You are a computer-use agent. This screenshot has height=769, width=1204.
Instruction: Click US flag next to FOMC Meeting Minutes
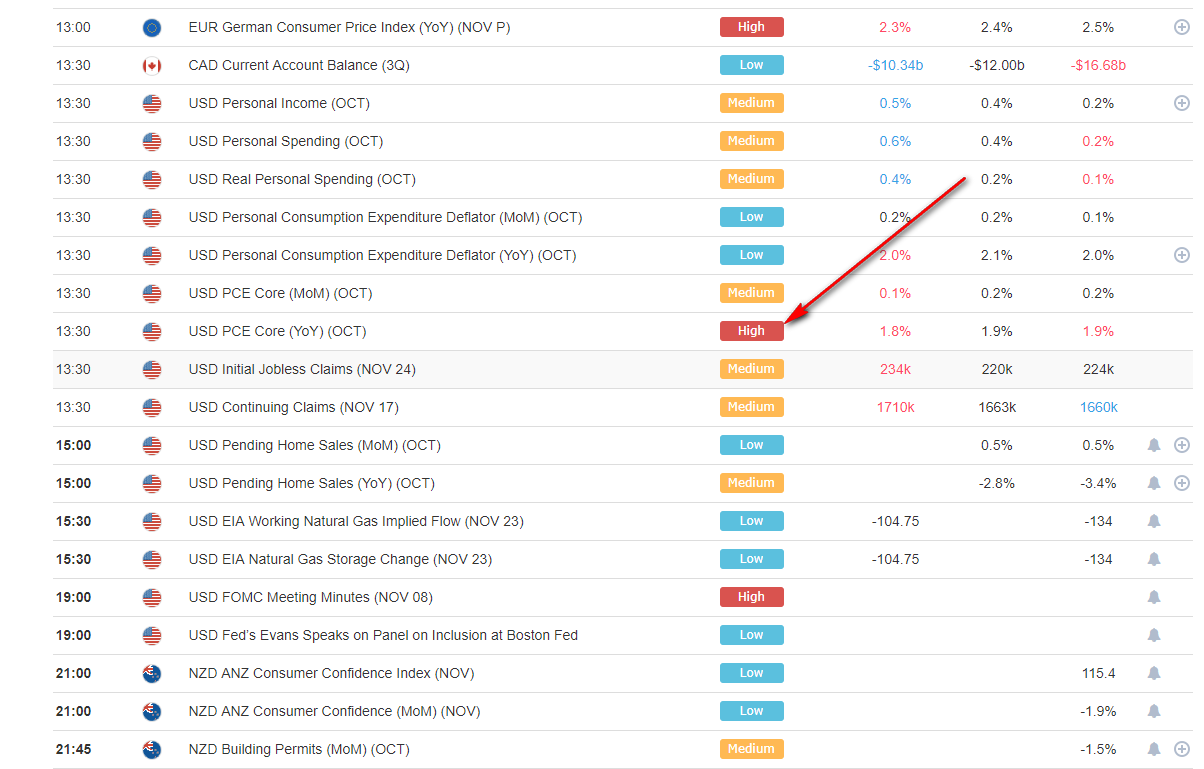[152, 597]
